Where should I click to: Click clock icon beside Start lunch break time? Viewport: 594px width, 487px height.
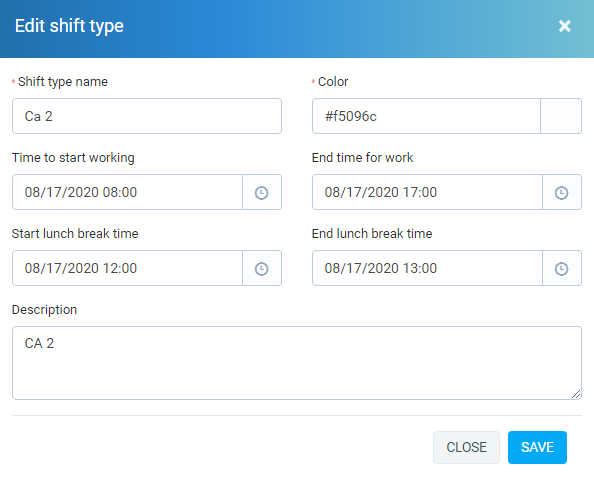tap(262, 268)
